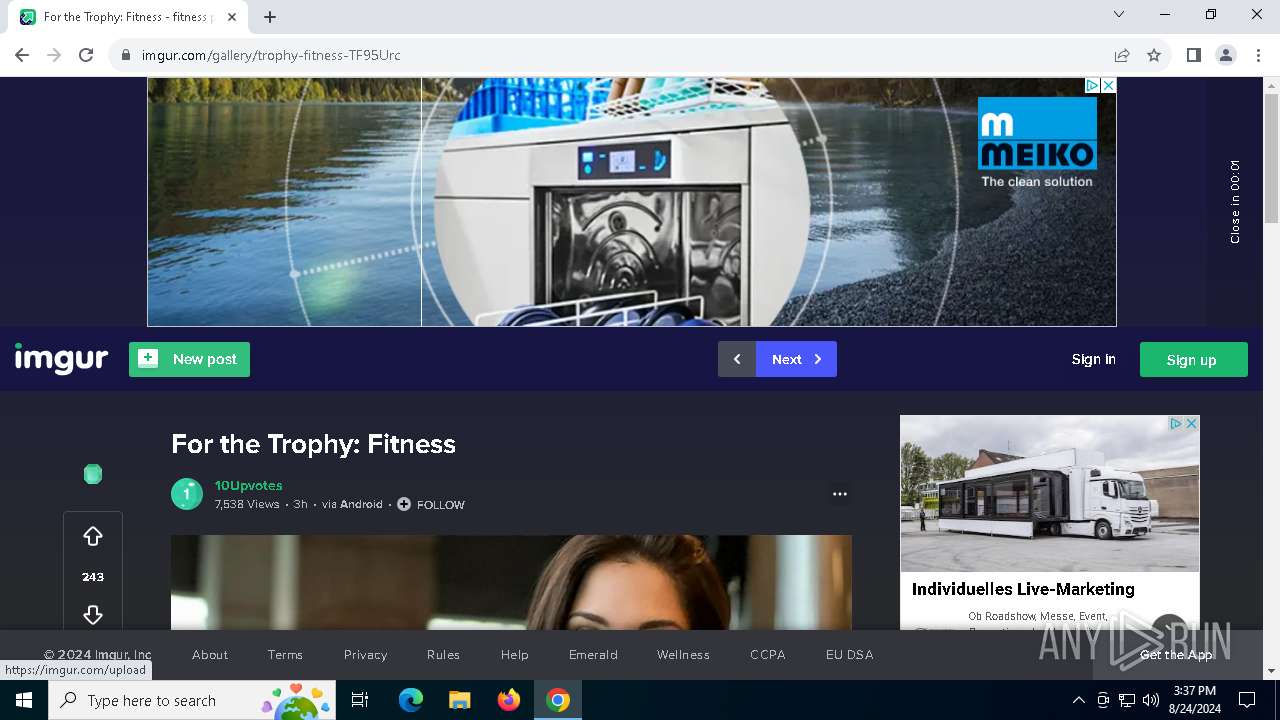Close the For the Trophy tab
1280x720 pixels.
232,17
